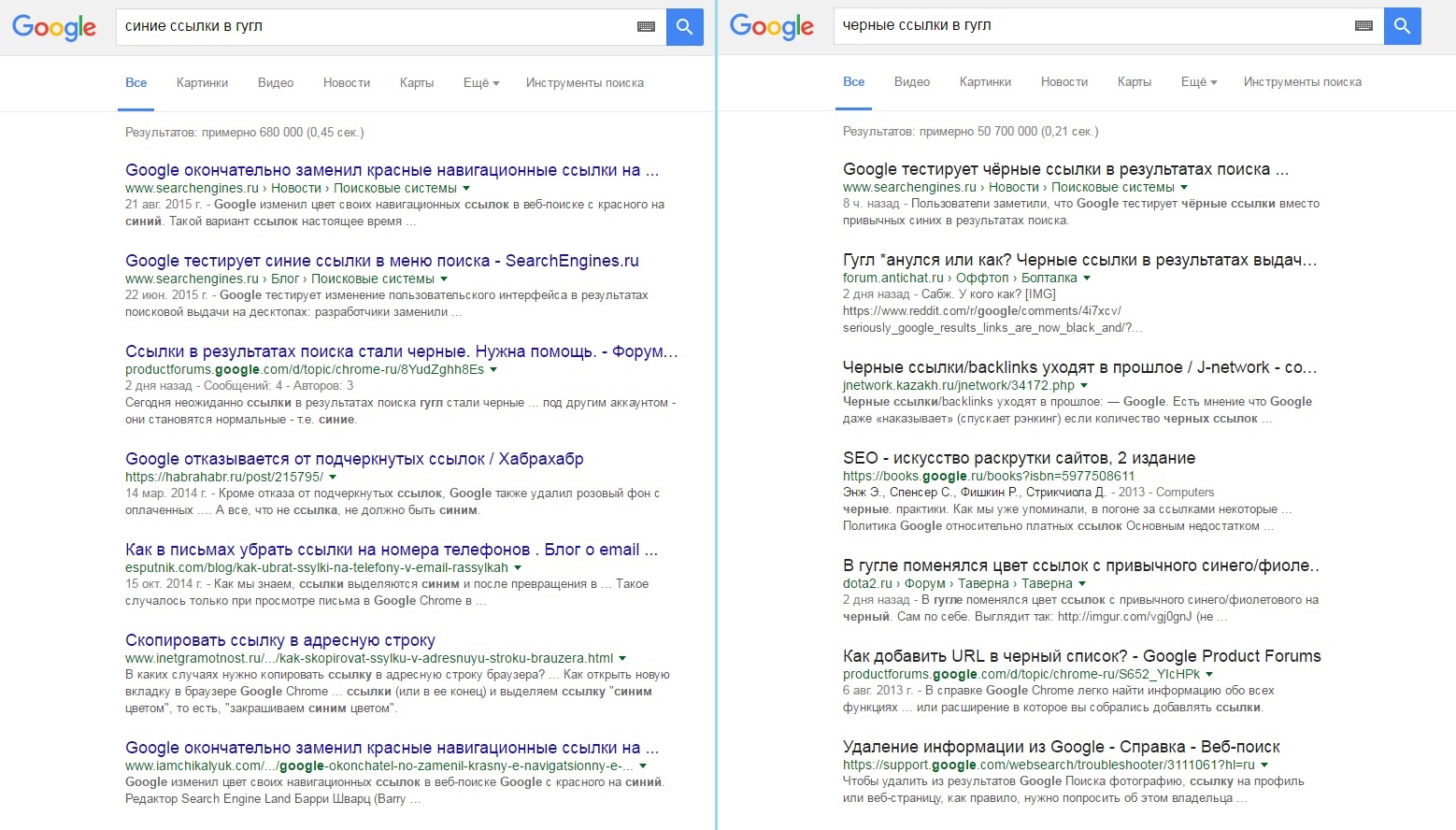Expand the arrow after habrahabr.ru/post/215795/
The width and height of the screenshot is (1456, 830).
(333, 477)
